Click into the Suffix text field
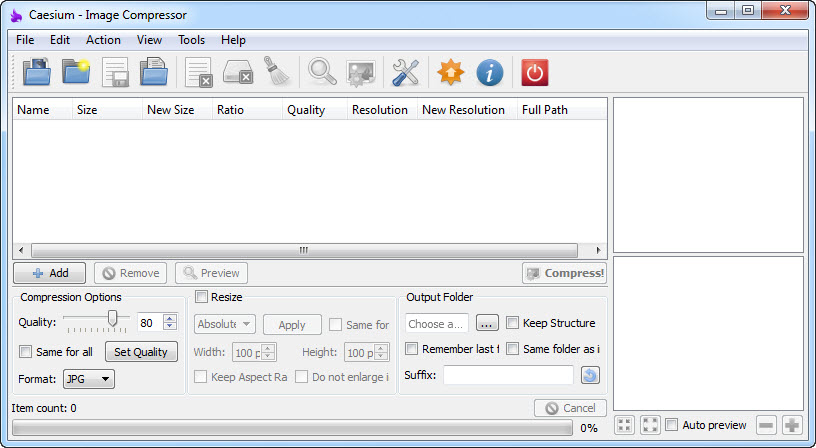The height and width of the screenshot is (448, 816). 508,375
